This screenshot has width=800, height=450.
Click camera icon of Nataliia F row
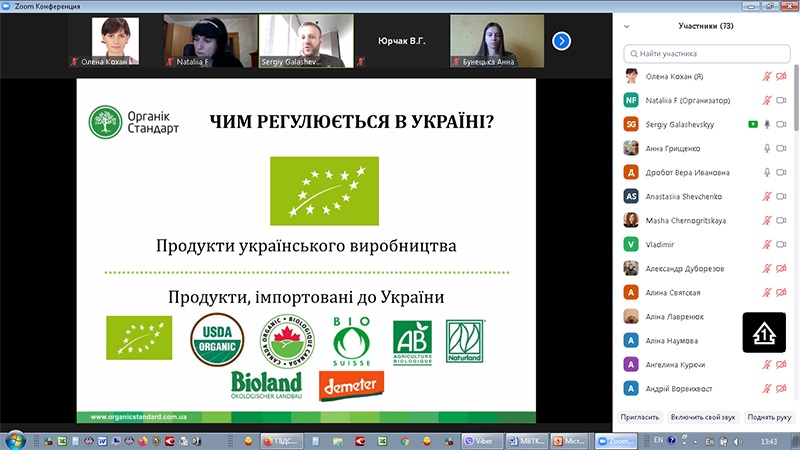[781, 101]
